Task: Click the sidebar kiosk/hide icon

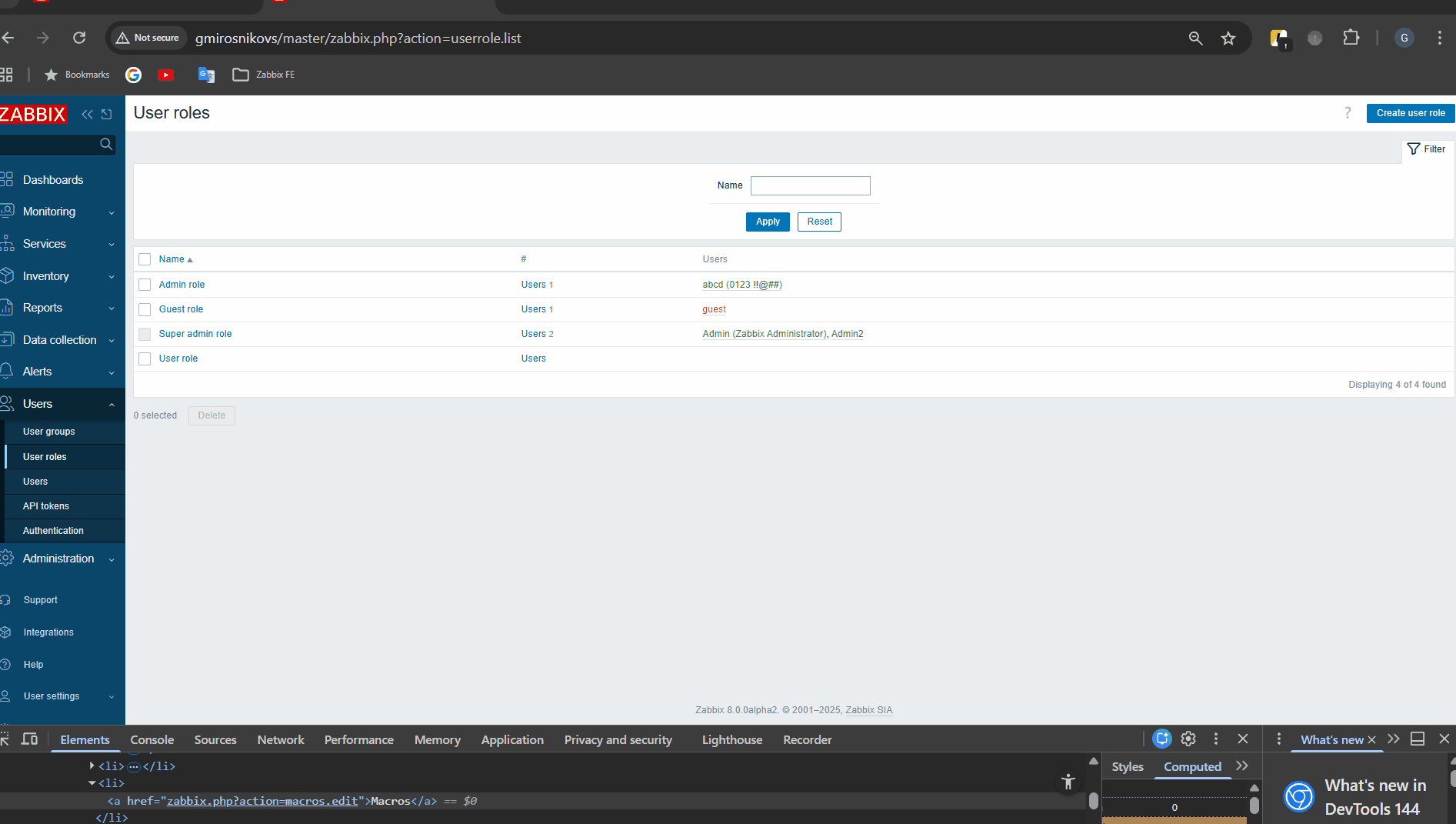Action: [x=107, y=115]
